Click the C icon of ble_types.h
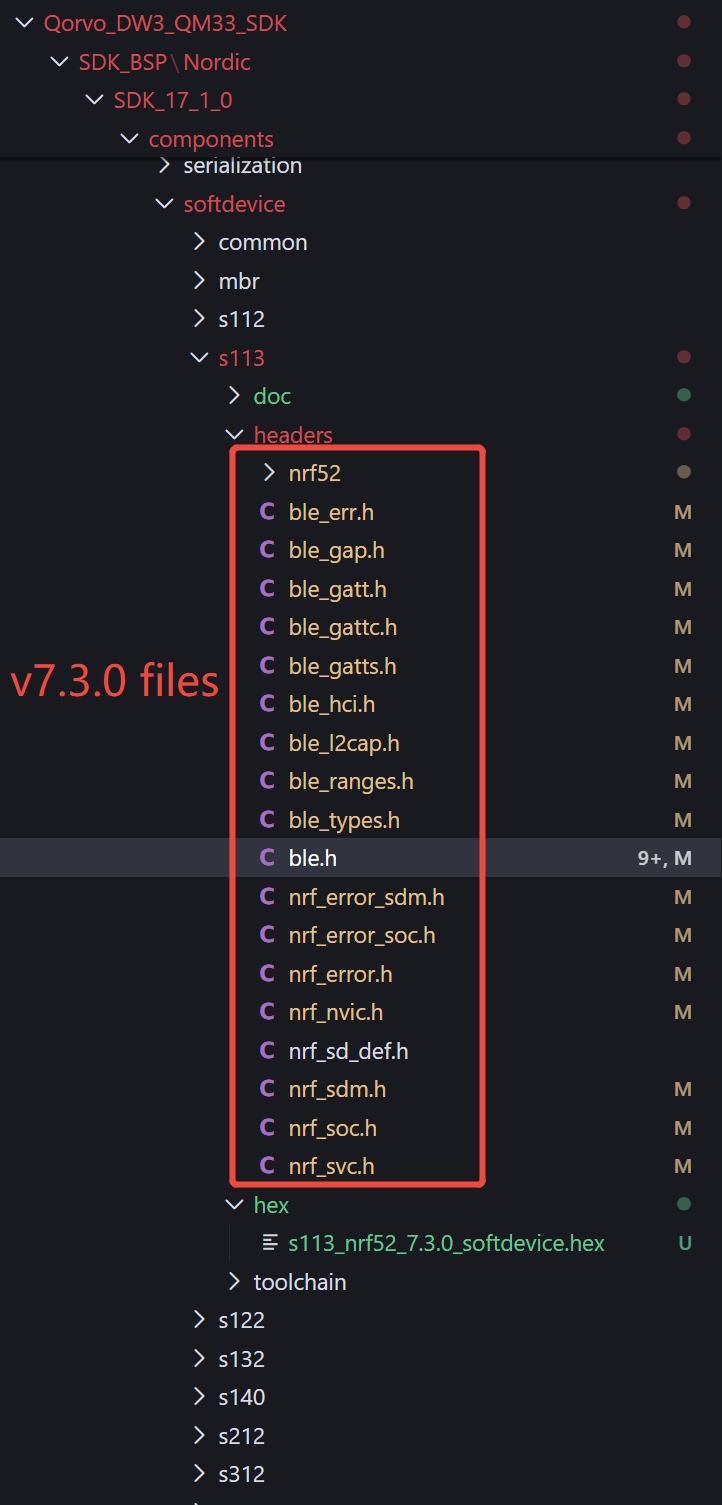This screenshot has width=722, height=1505. (267, 820)
